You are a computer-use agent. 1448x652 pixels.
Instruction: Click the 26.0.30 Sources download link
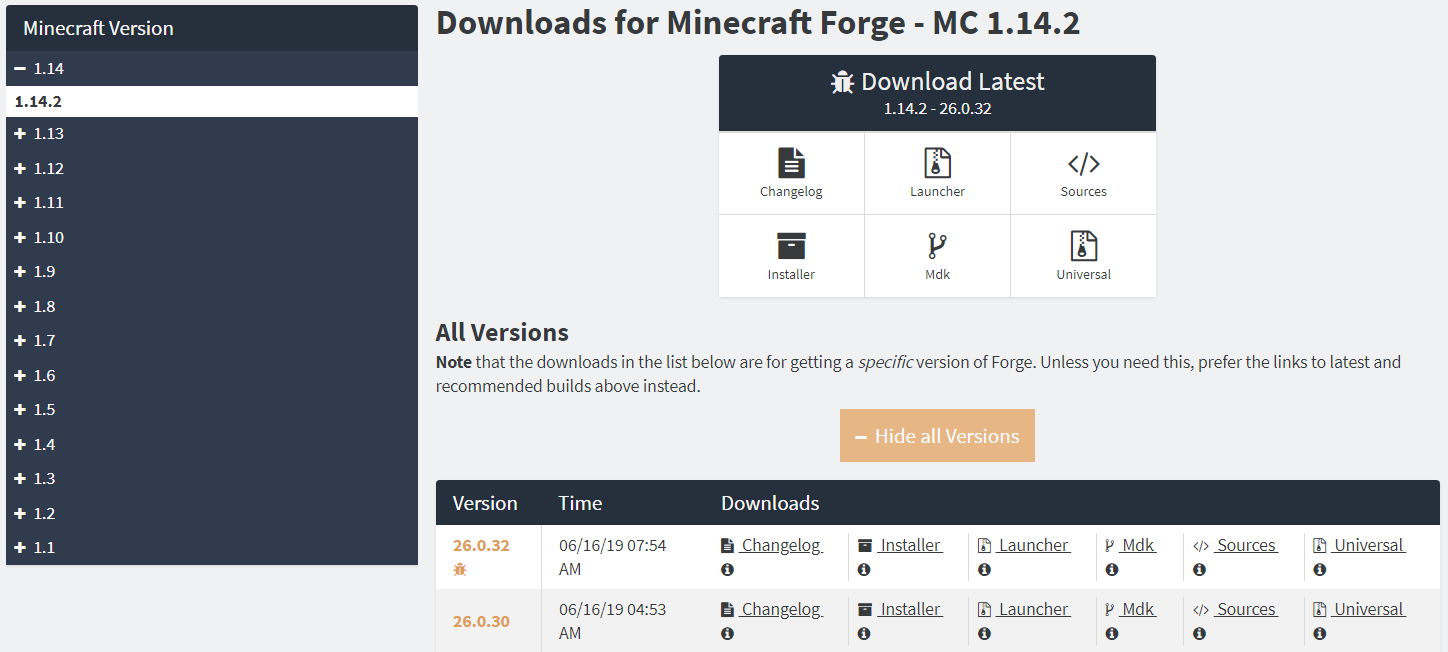coord(1245,609)
